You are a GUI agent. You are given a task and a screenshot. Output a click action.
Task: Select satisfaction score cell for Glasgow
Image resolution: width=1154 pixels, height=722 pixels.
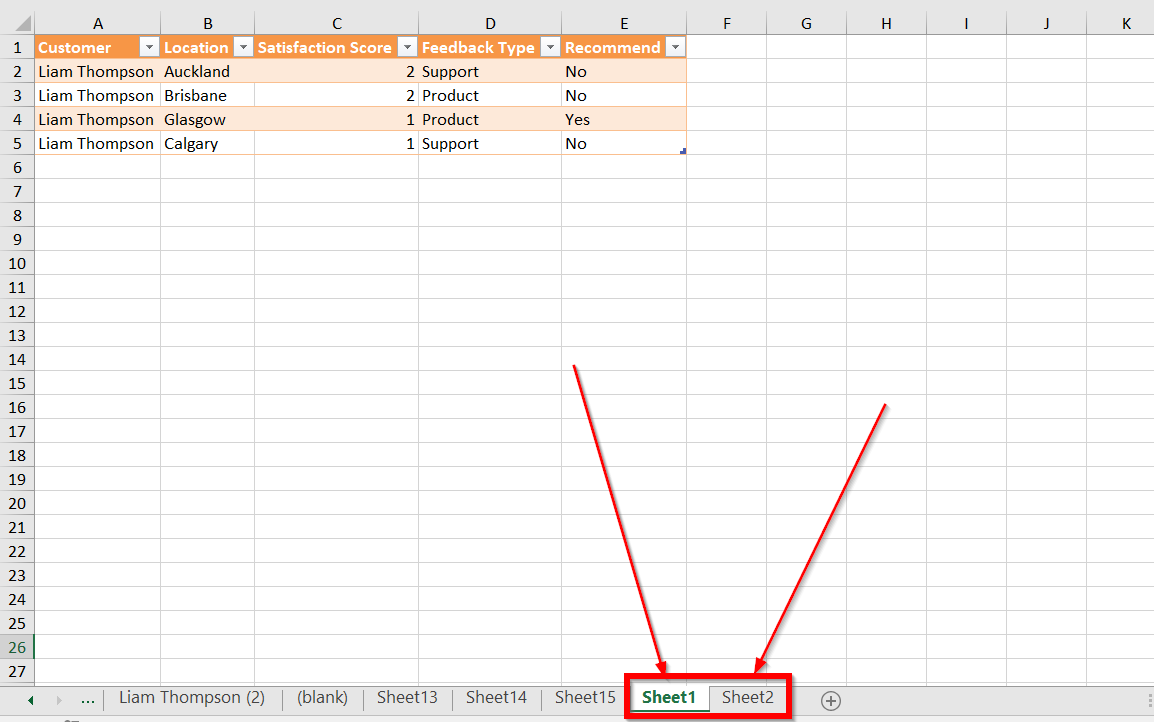336,119
